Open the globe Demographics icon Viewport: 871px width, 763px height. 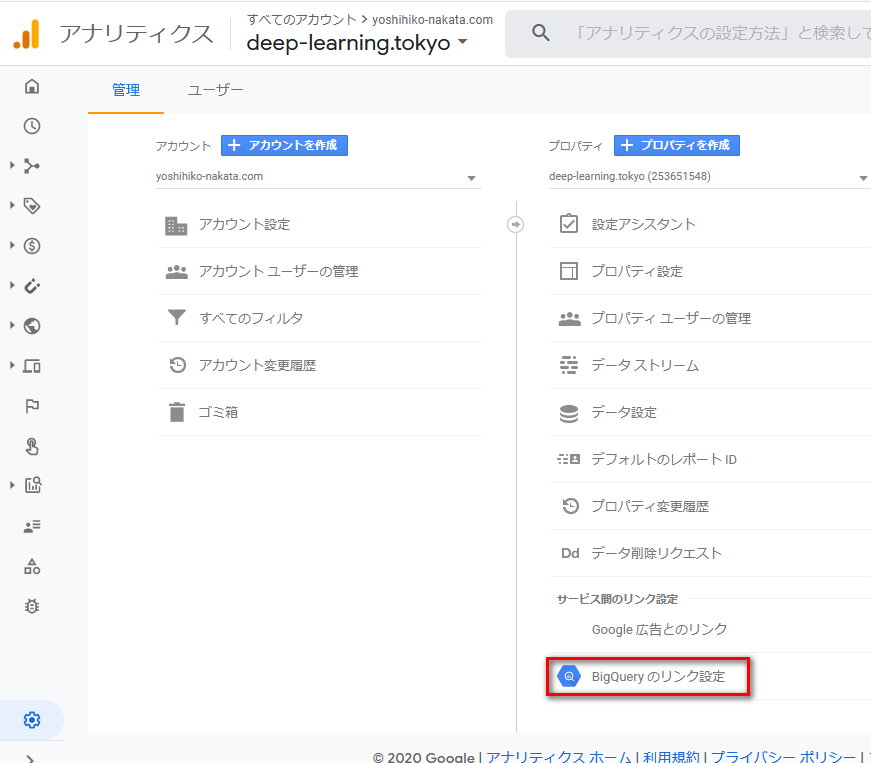(32, 326)
